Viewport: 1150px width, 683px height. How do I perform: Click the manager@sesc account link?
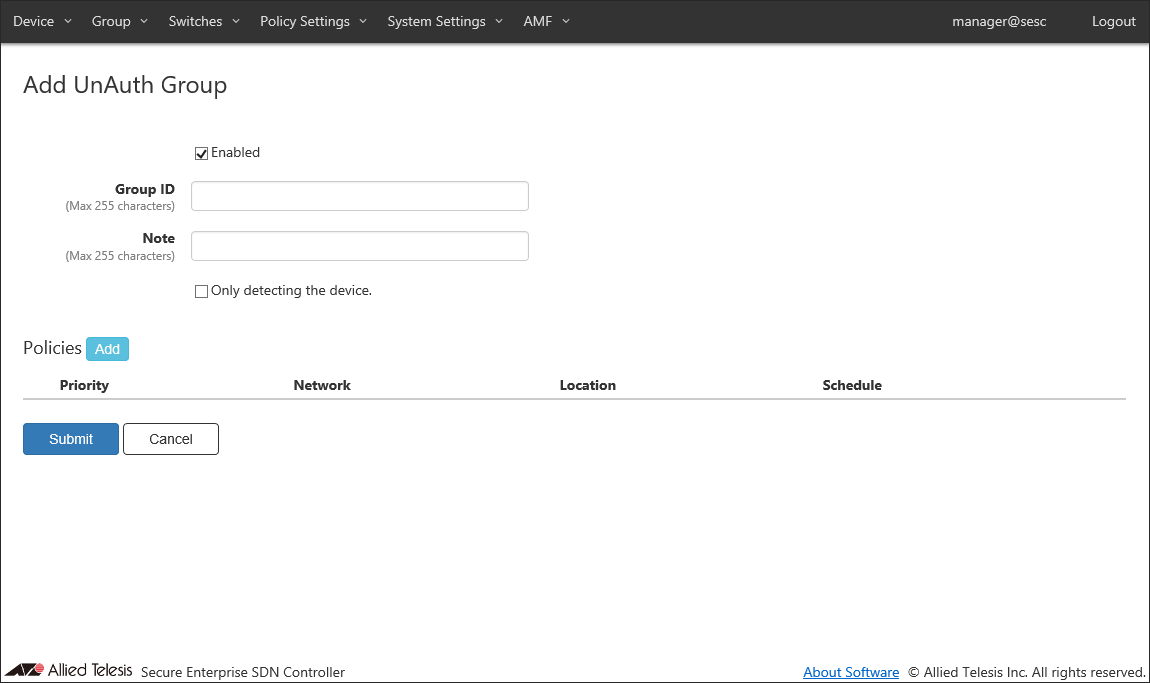pos(999,21)
